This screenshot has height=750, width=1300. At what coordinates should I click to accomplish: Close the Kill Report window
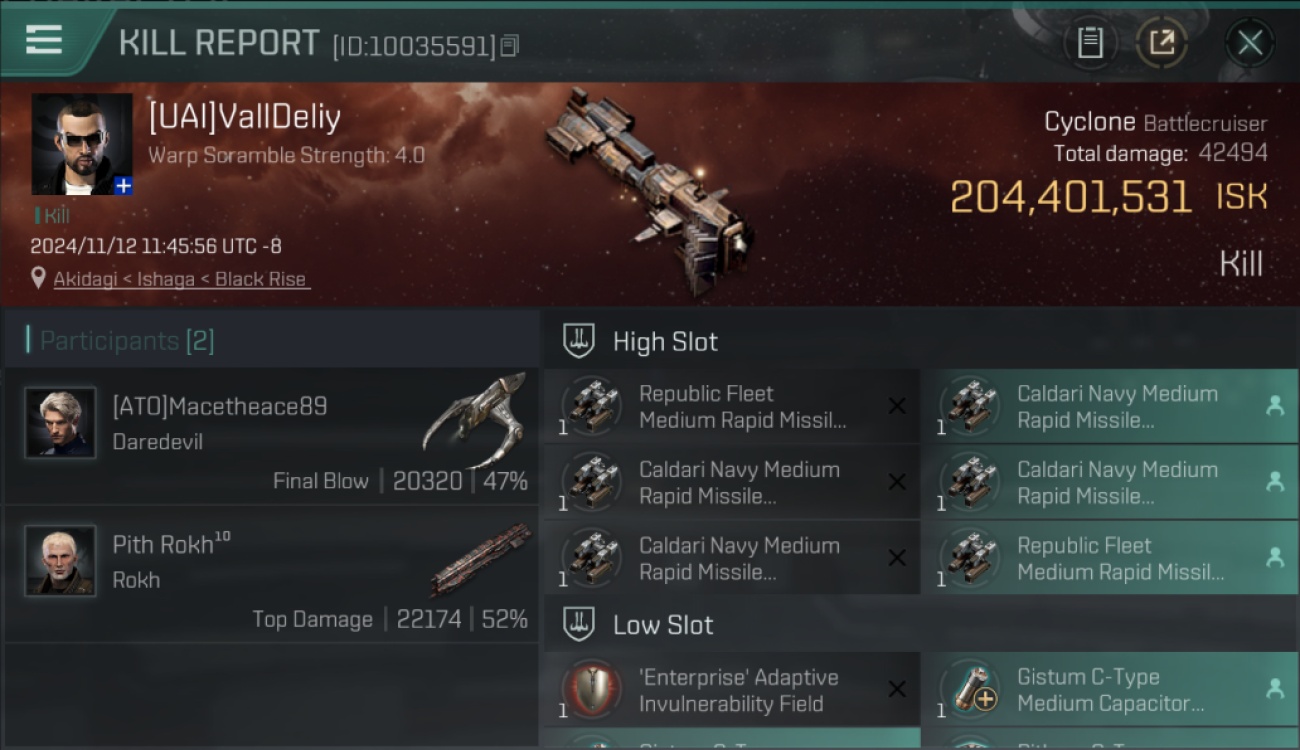(1250, 43)
